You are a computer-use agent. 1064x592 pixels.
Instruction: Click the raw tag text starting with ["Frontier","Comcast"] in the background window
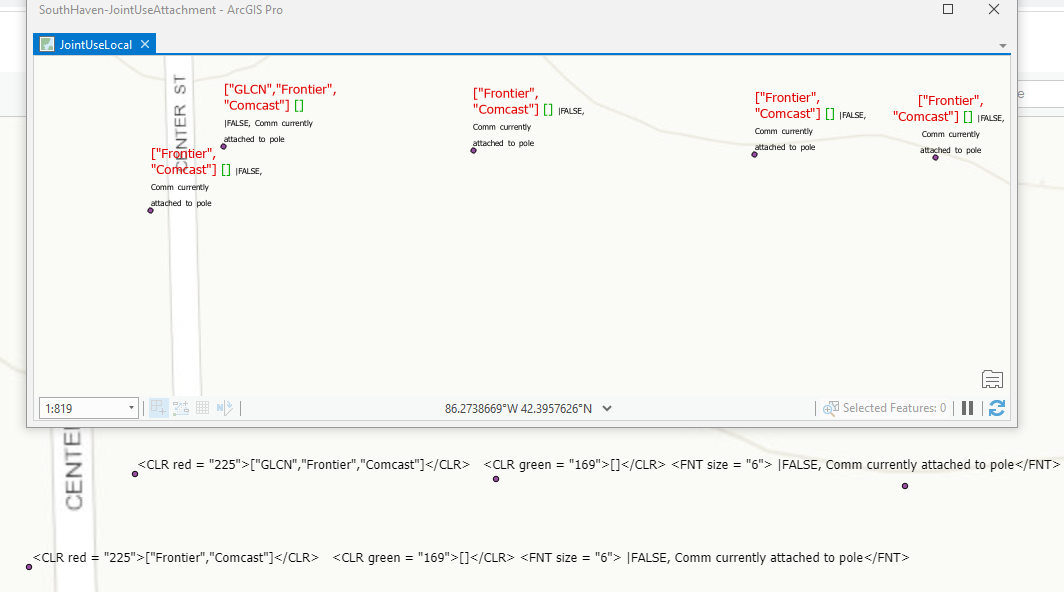471,557
